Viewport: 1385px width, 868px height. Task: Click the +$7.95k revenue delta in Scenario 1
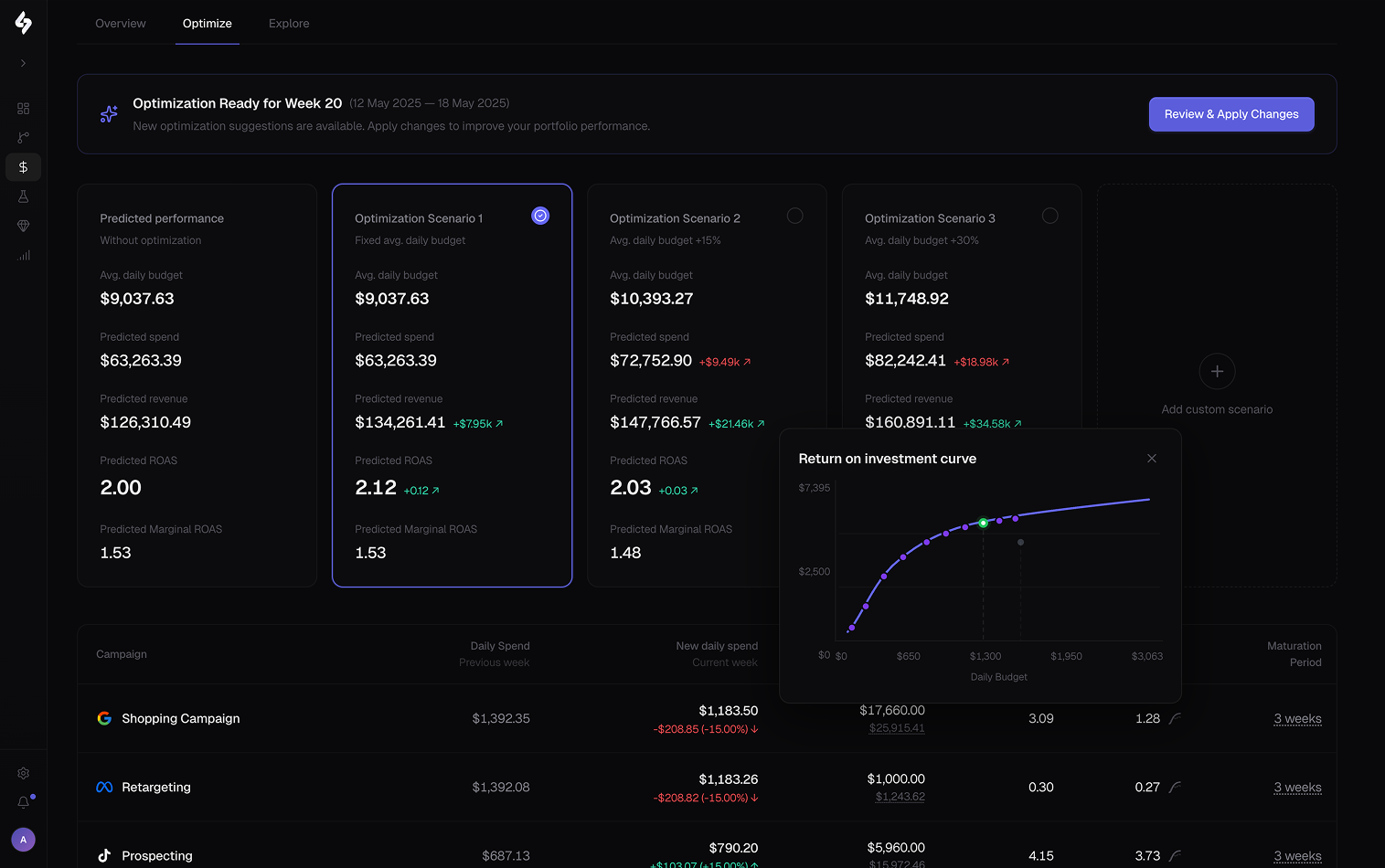(x=478, y=424)
